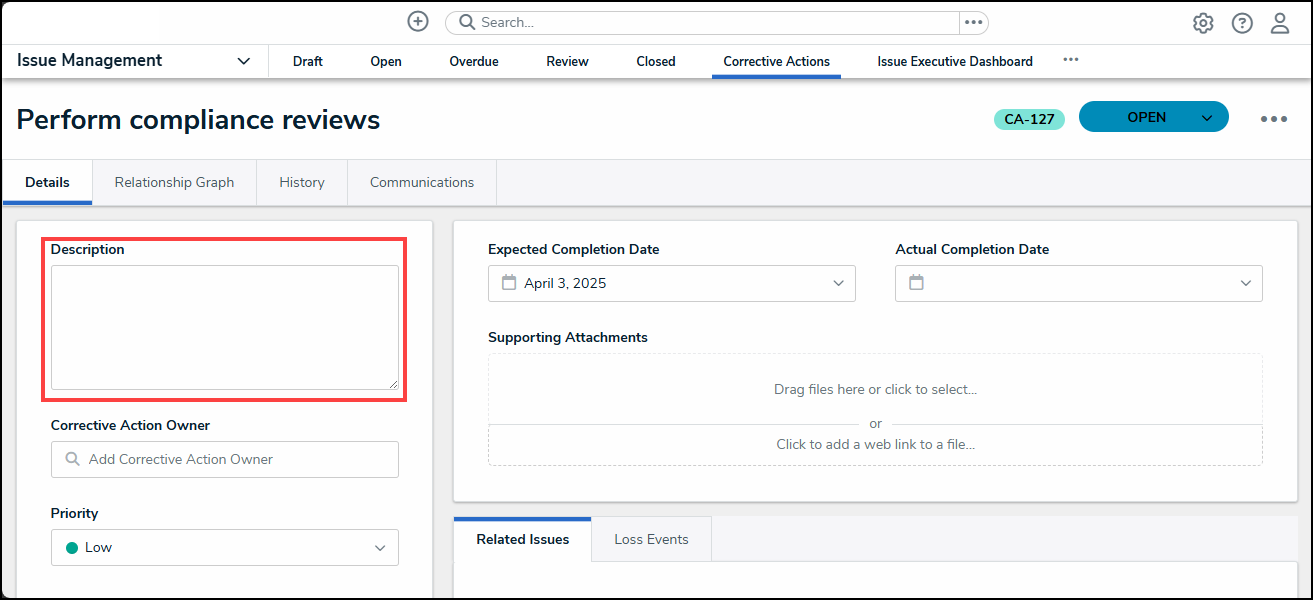
Task: Click the Expected Completion Date calendar icon
Action: click(x=509, y=283)
